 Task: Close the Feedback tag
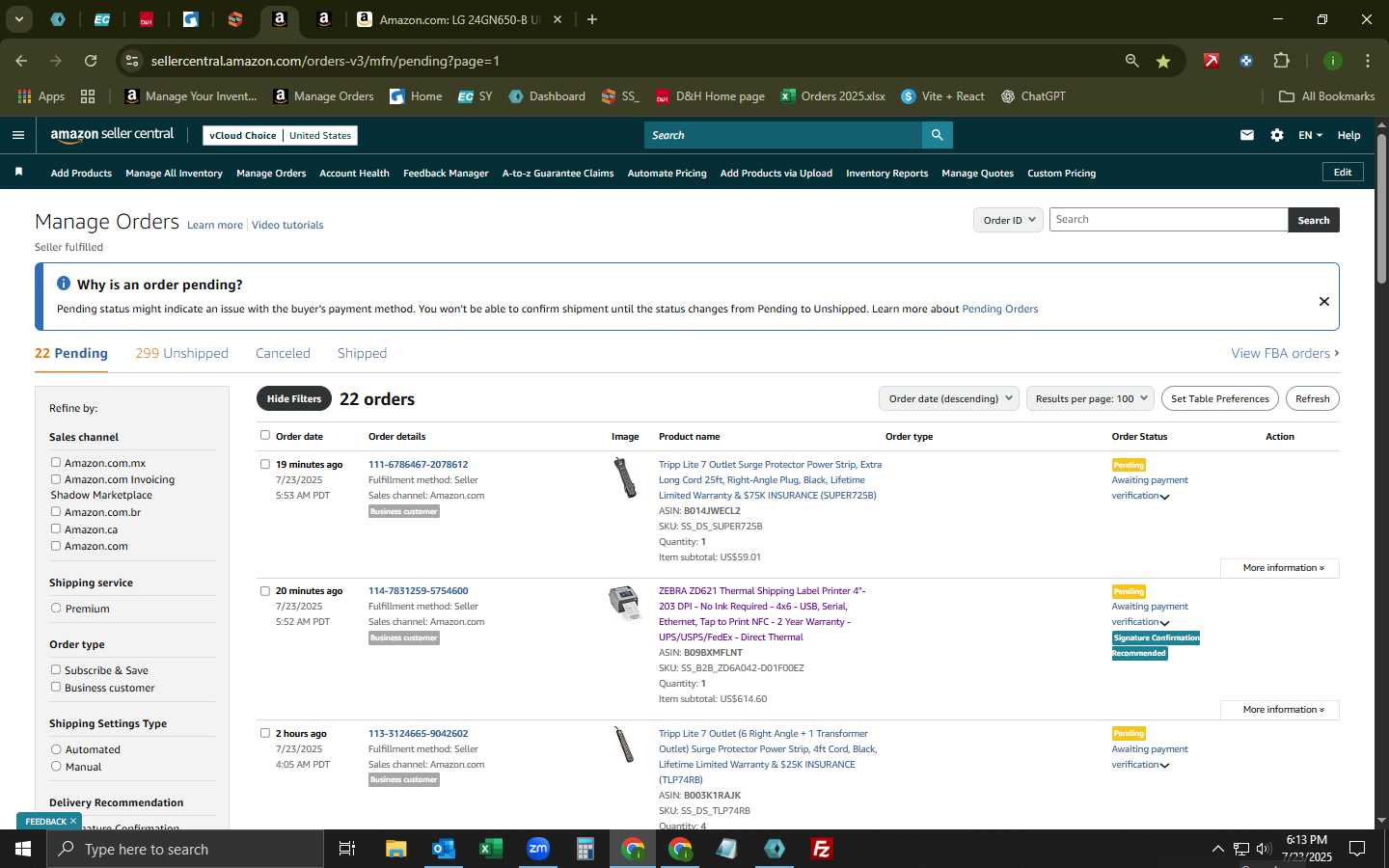[x=73, y=821]
